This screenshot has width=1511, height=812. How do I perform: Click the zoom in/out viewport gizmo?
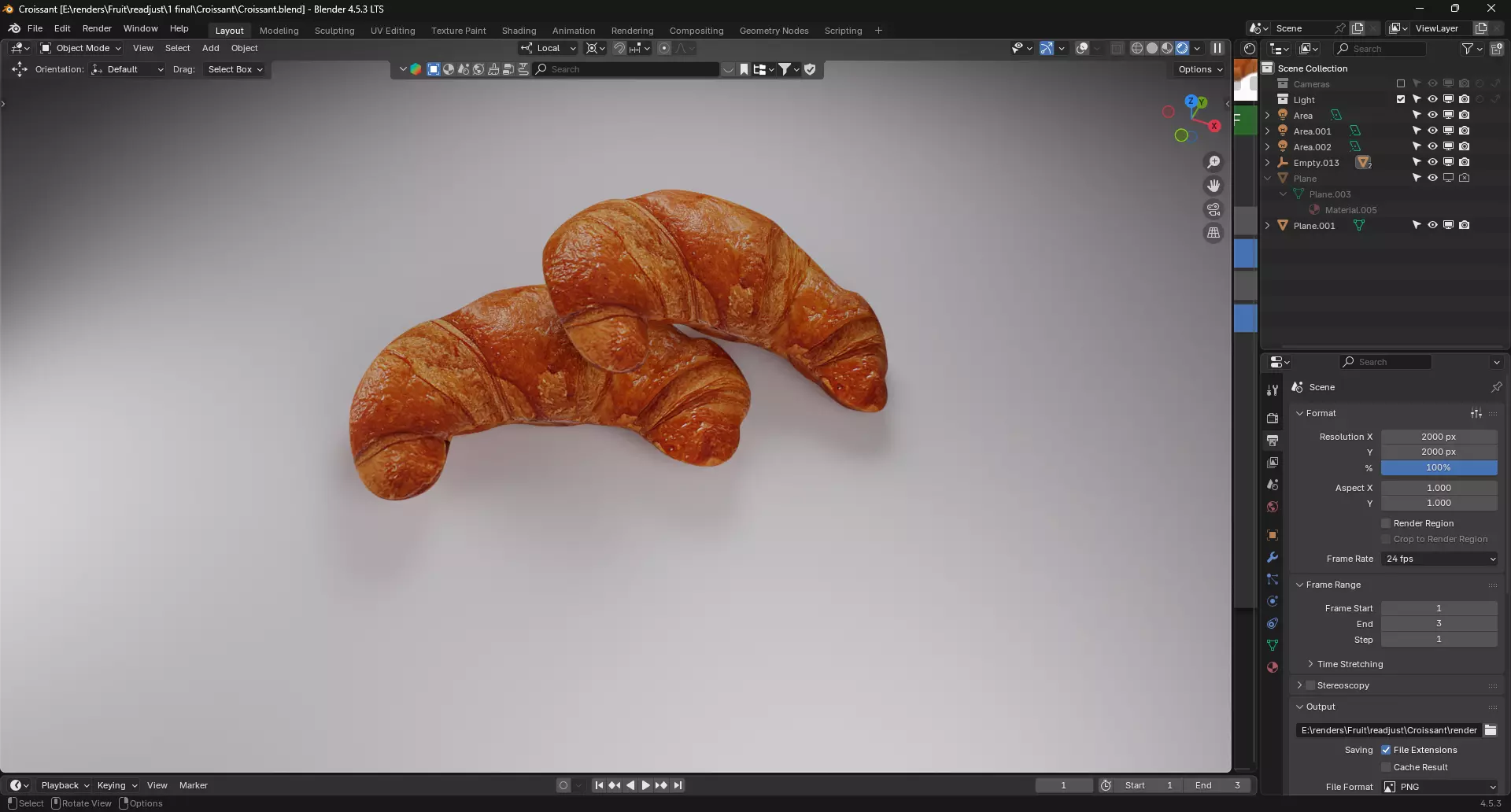click(1214, 162)
